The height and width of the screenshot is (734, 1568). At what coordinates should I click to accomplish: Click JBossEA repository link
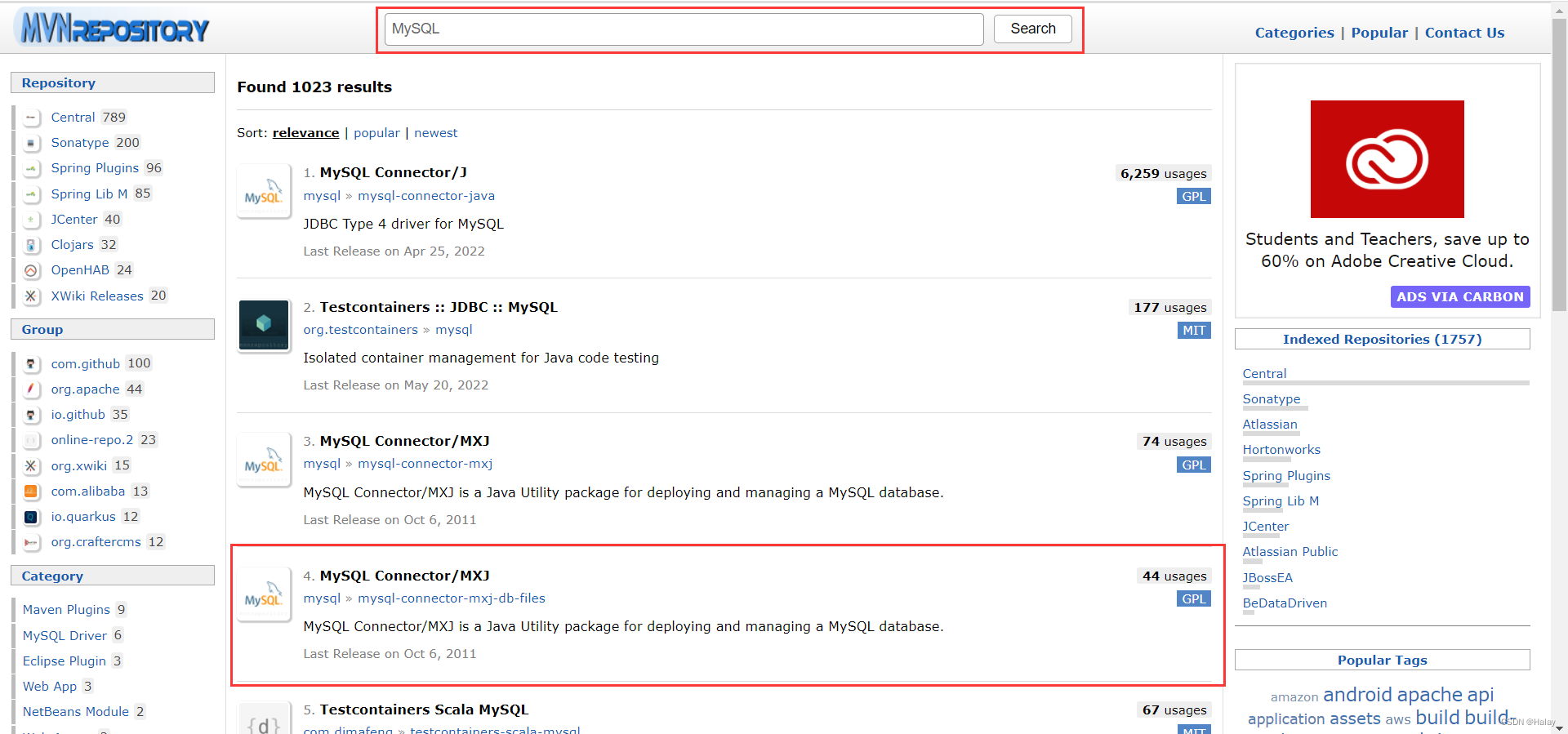coord(1267,578)
